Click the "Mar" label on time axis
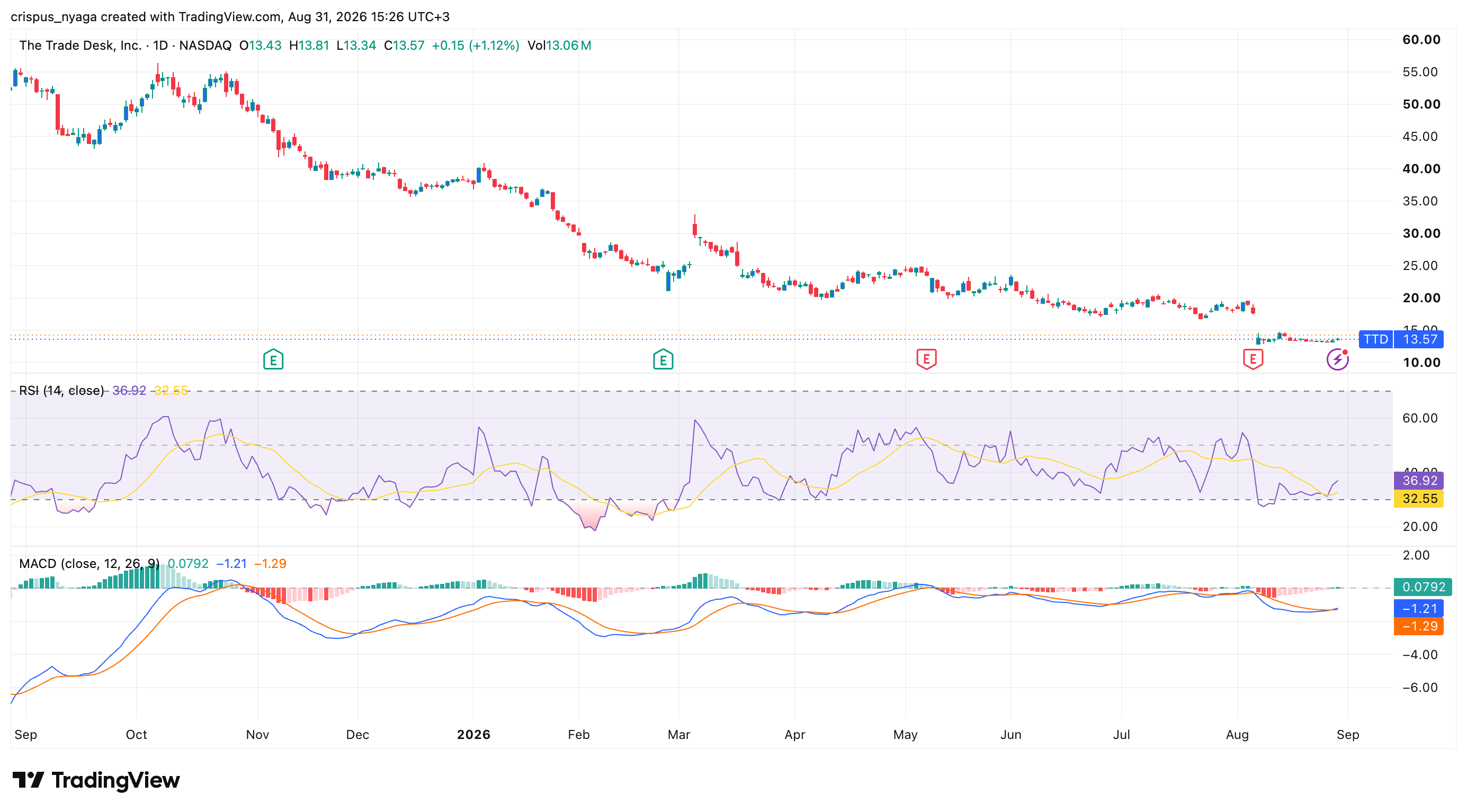 [679, 735]
